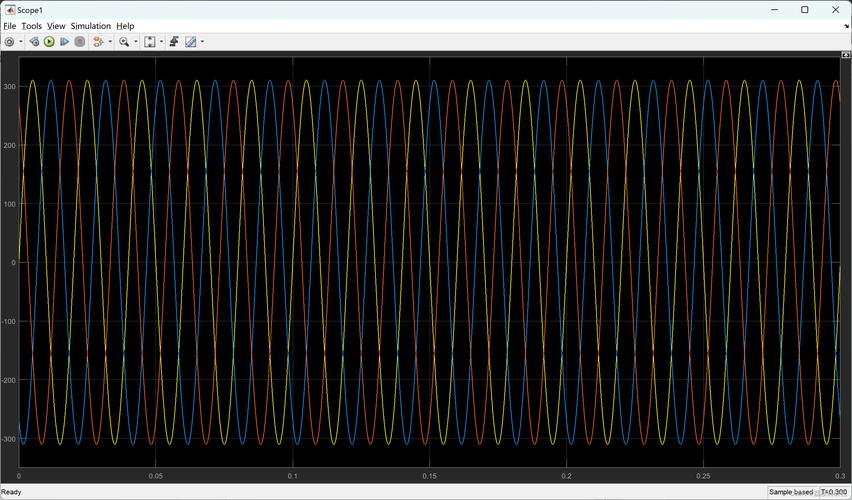Click the Stop simulation button
852x500 pixels.
pyautogui.click(x=80, y=42)
